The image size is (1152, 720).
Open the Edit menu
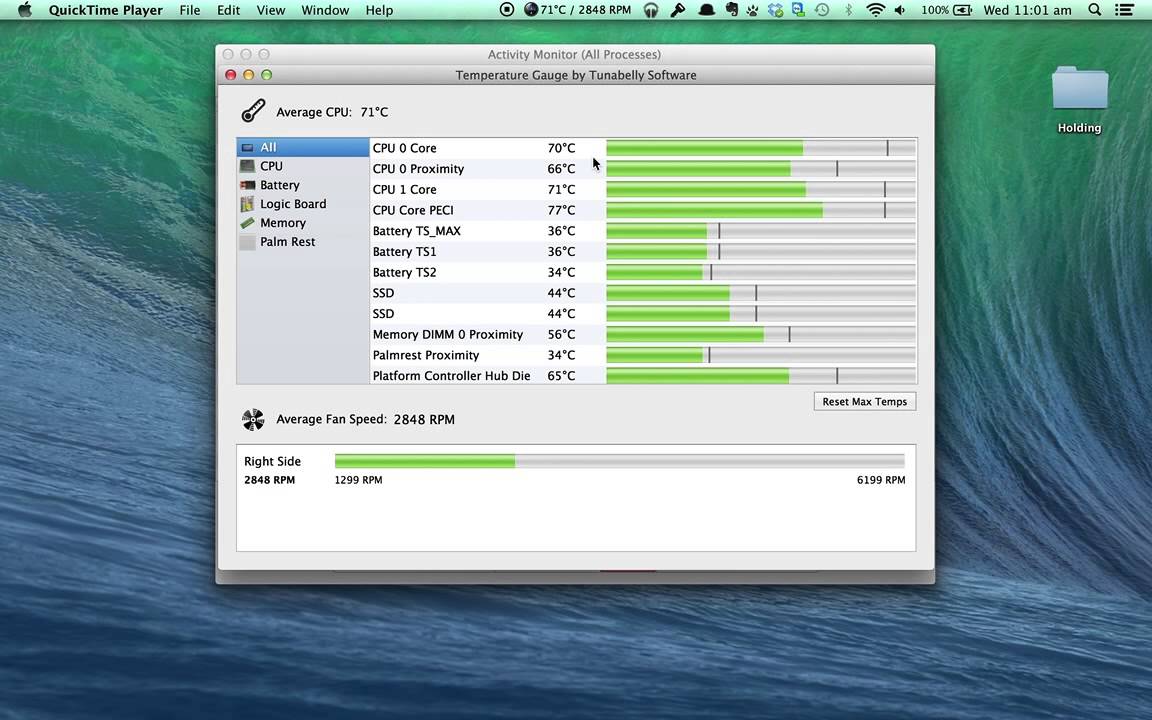(x=228, y=10)
